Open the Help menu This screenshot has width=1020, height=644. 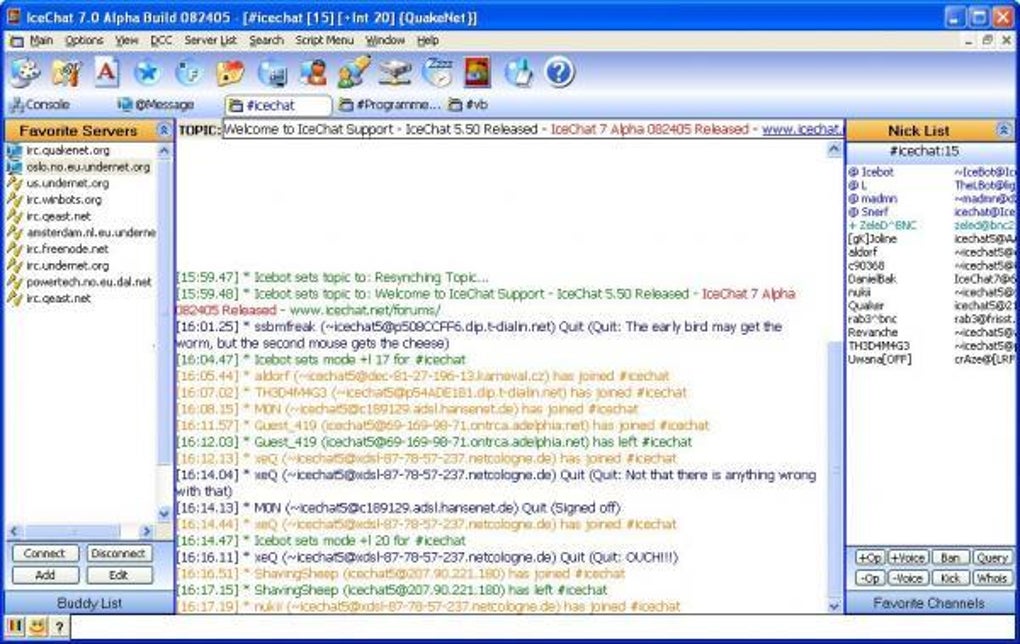pyautogui.click(x=427, y=40)
